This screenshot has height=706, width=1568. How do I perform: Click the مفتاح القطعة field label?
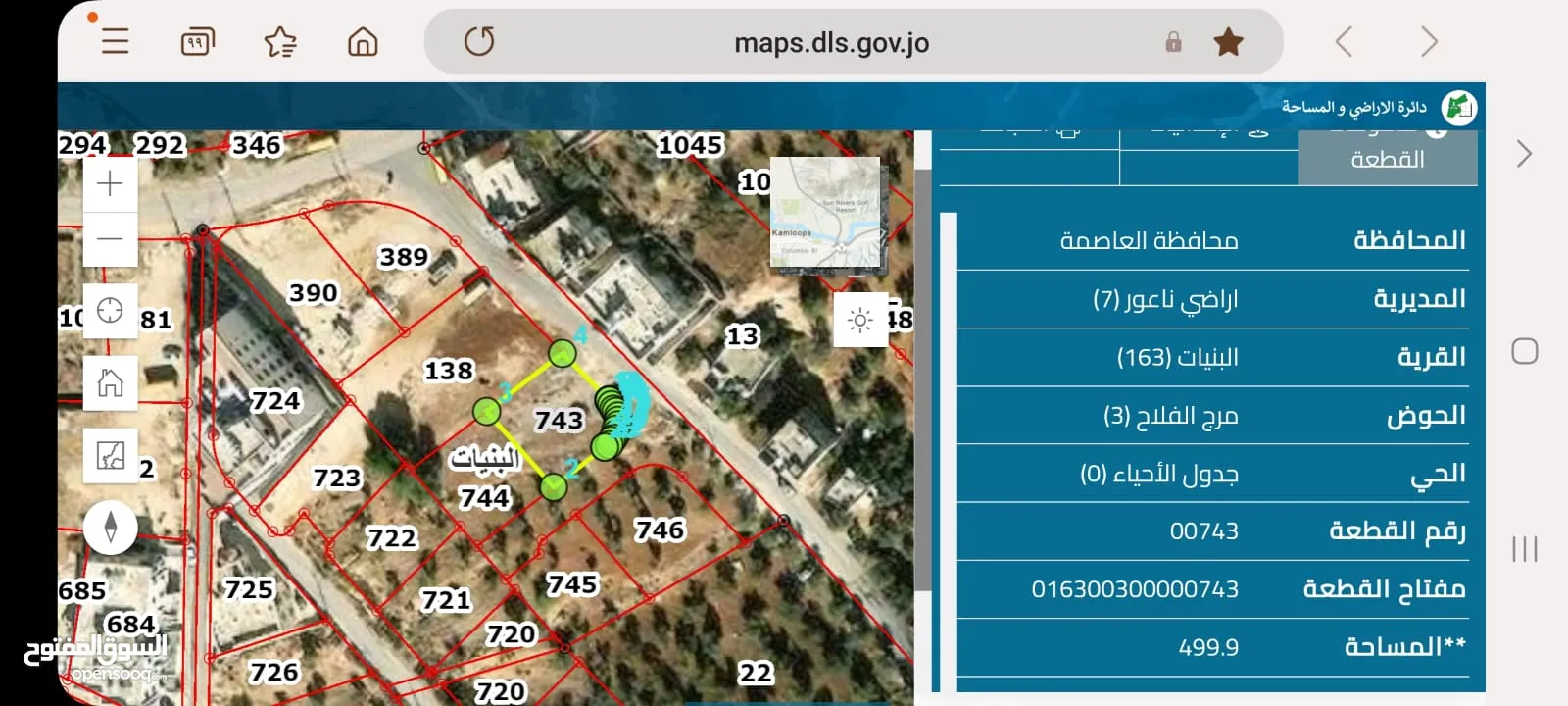(x=1384, y=589)
